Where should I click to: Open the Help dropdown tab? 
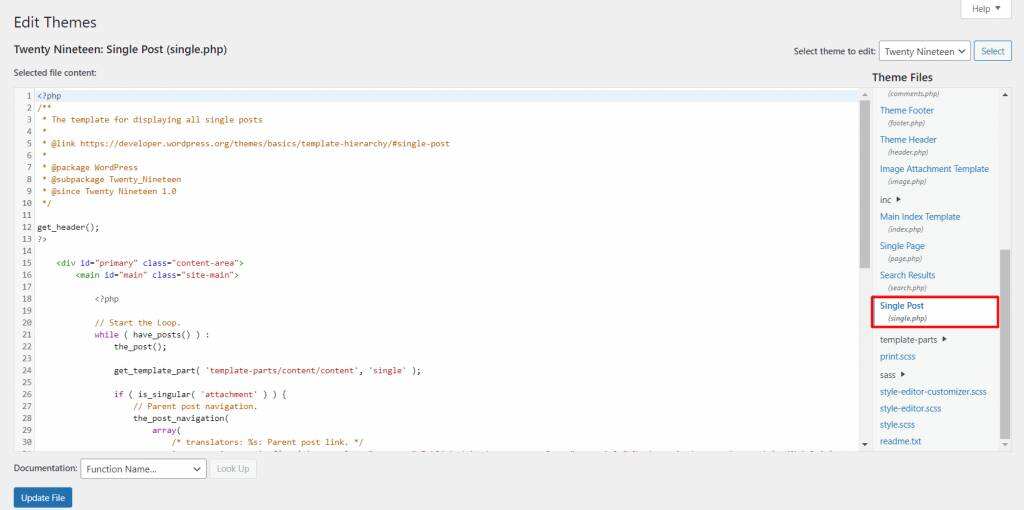pyautogui.click(x=985, y=9)
